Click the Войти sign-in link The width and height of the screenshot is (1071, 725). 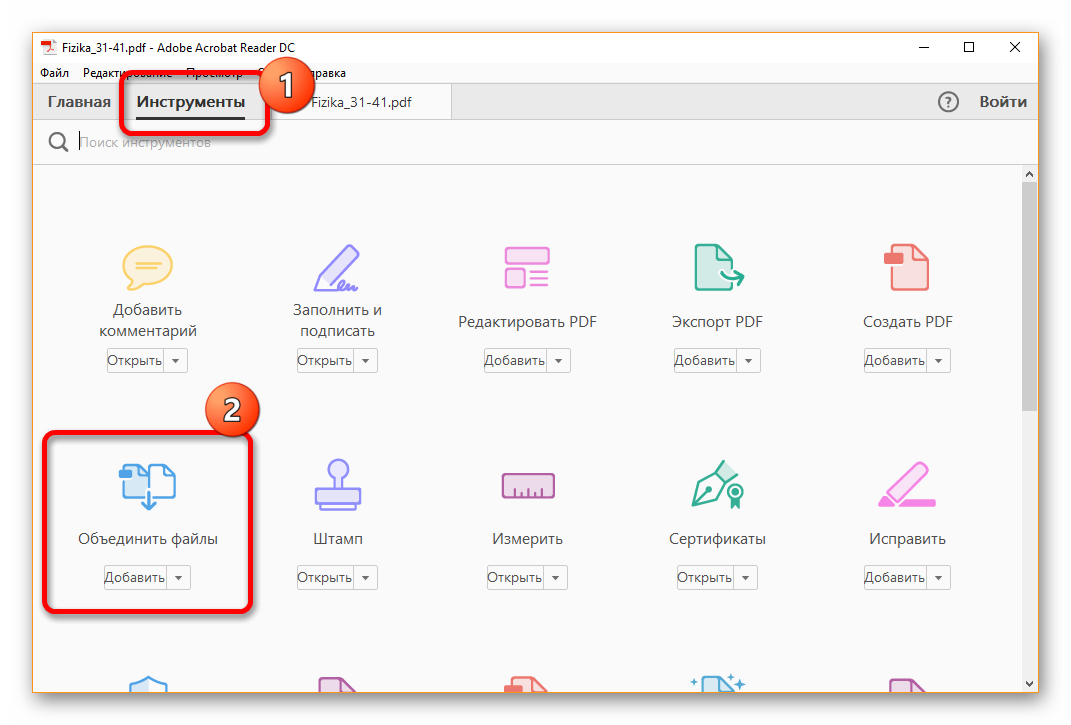[1003, 102]
